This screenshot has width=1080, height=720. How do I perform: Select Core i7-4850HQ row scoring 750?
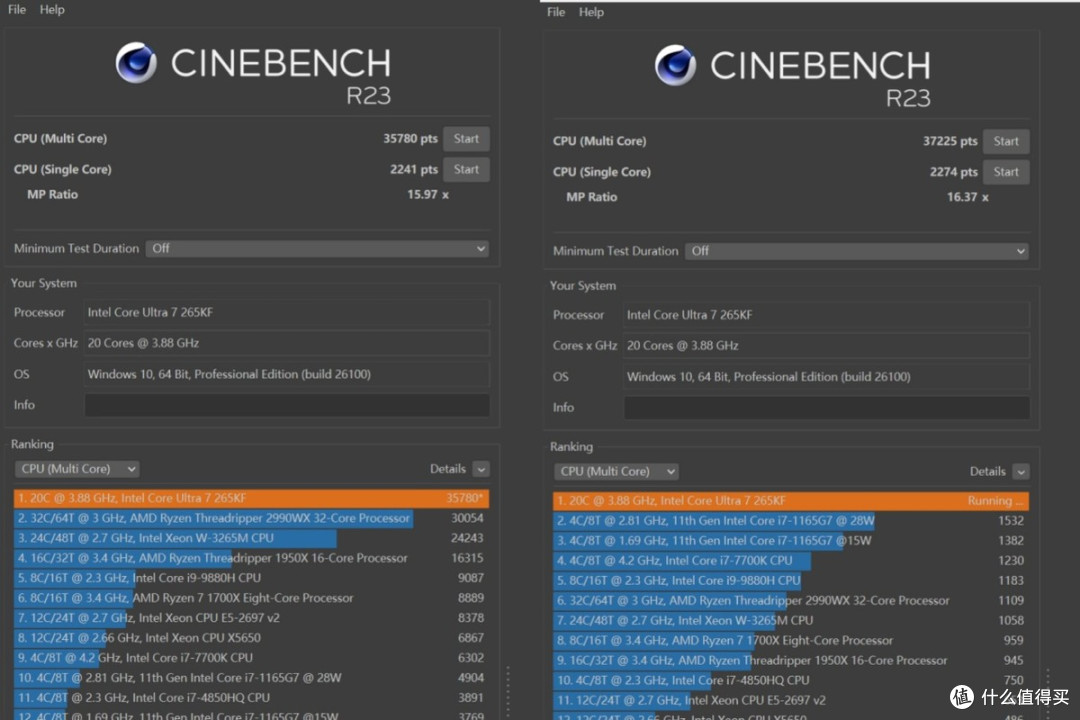tap(791, 681)
